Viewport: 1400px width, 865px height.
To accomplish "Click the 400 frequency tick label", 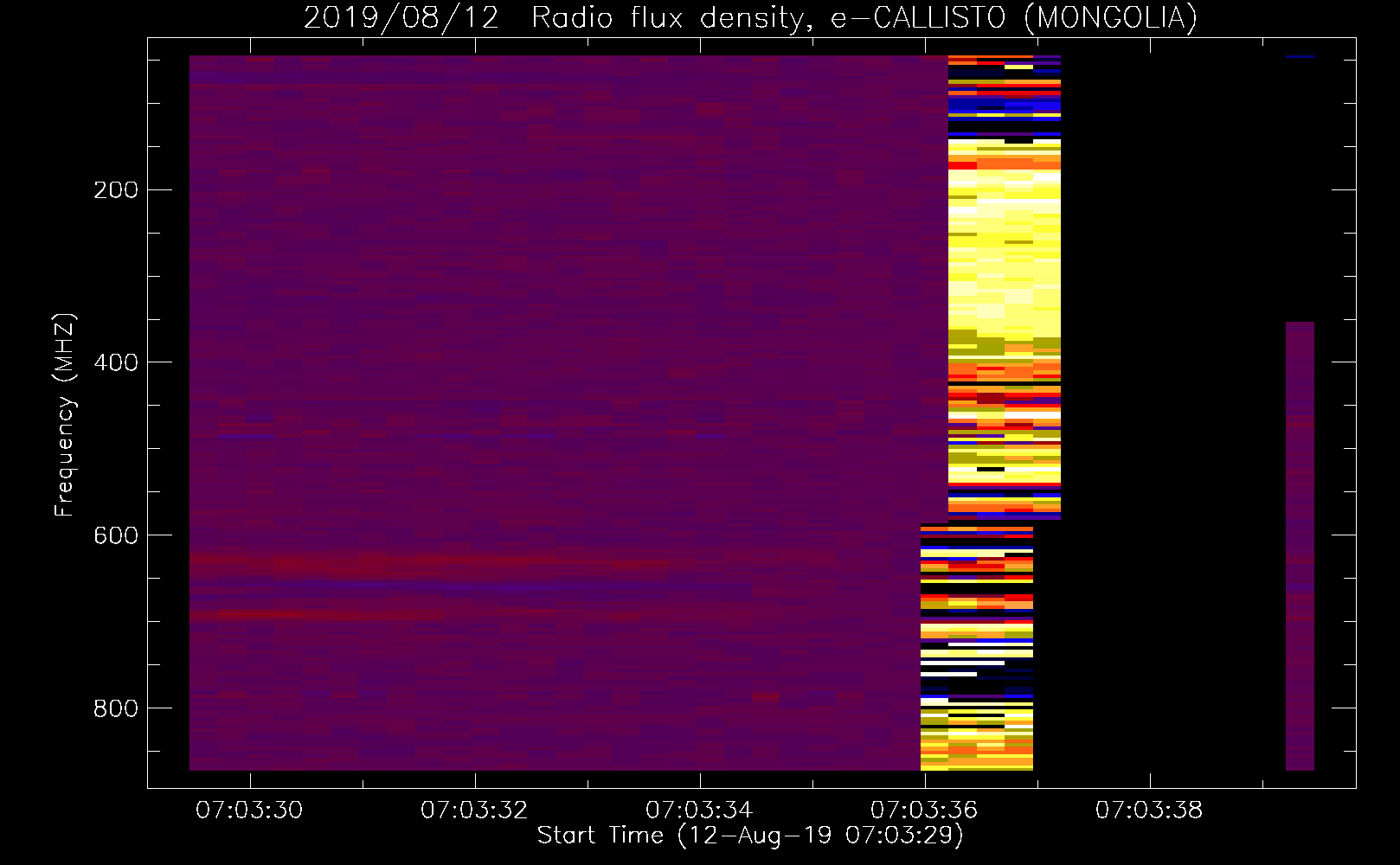I will click(x=116, y=362).
